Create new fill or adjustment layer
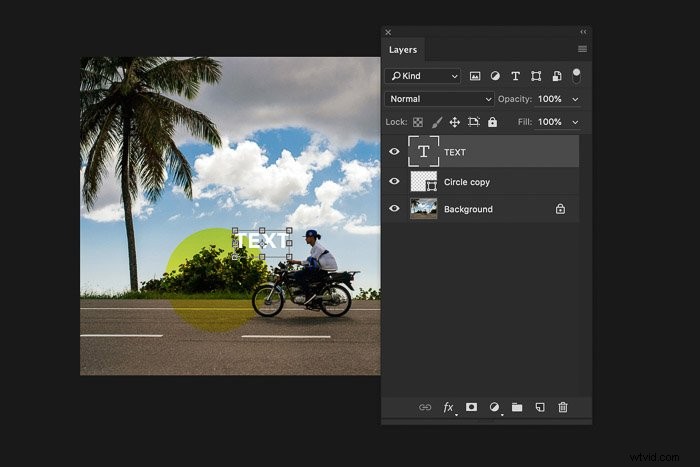The height and width of the screenshot is (467, 700). 494,407
